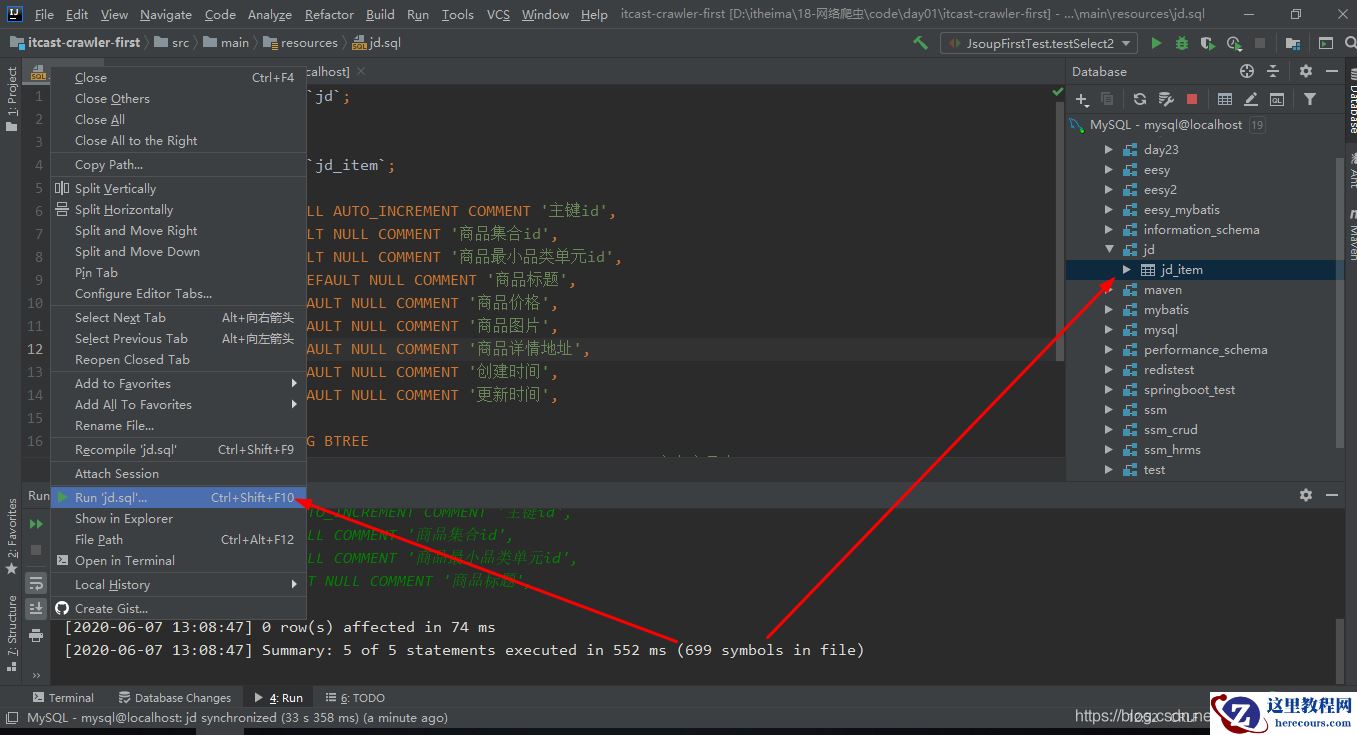The height and width of the screenshot is (735, 1357).
Task: Open the JsoupFirstTest.testSelect2 run configuration dropdown
Action: coord(1038,43)
